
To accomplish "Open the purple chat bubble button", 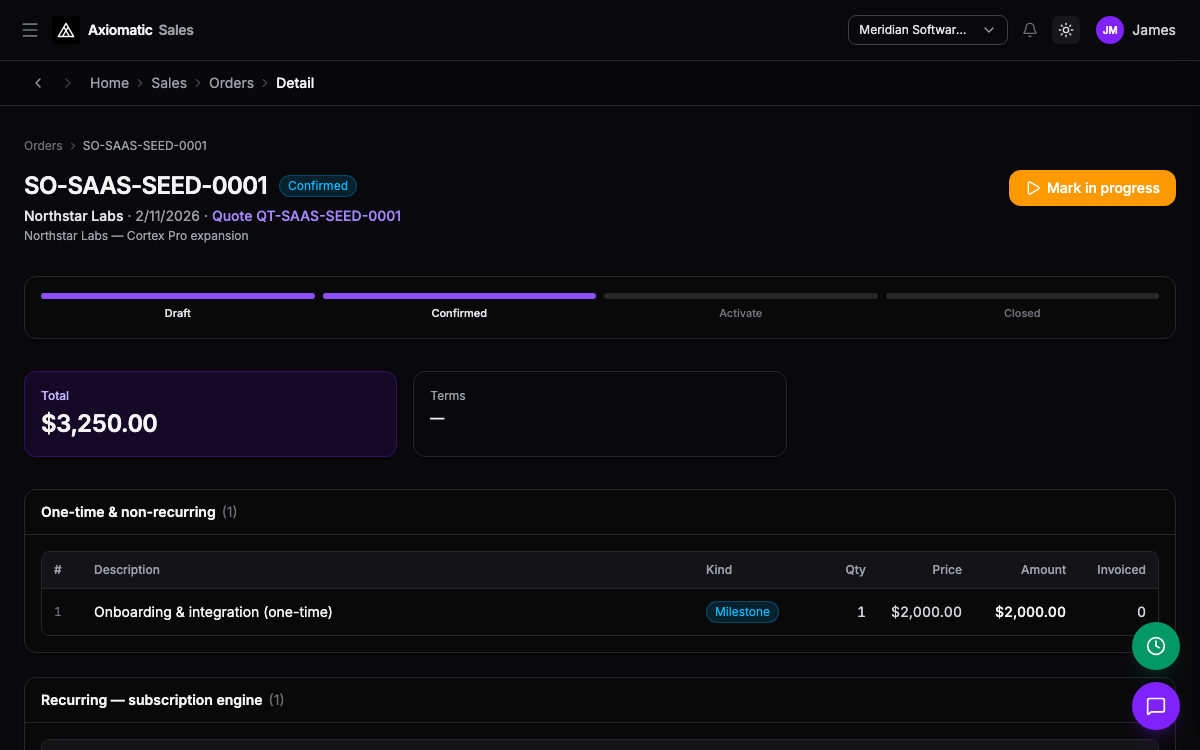I will [x=1156, y=706].
